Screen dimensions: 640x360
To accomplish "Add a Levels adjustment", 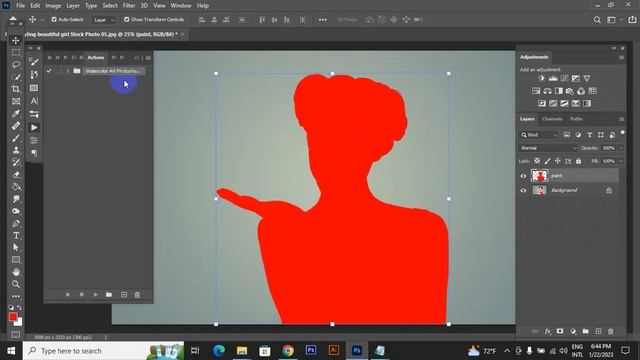I will tap(553, 78).
